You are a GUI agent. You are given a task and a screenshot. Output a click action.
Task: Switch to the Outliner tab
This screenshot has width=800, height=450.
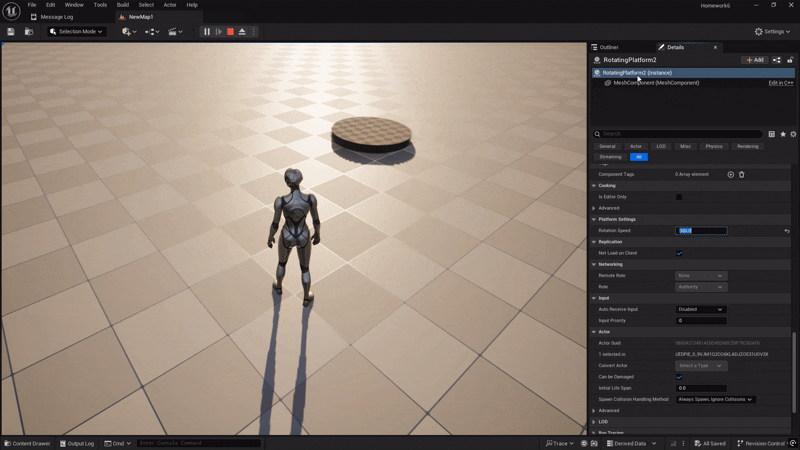[609, 47]
